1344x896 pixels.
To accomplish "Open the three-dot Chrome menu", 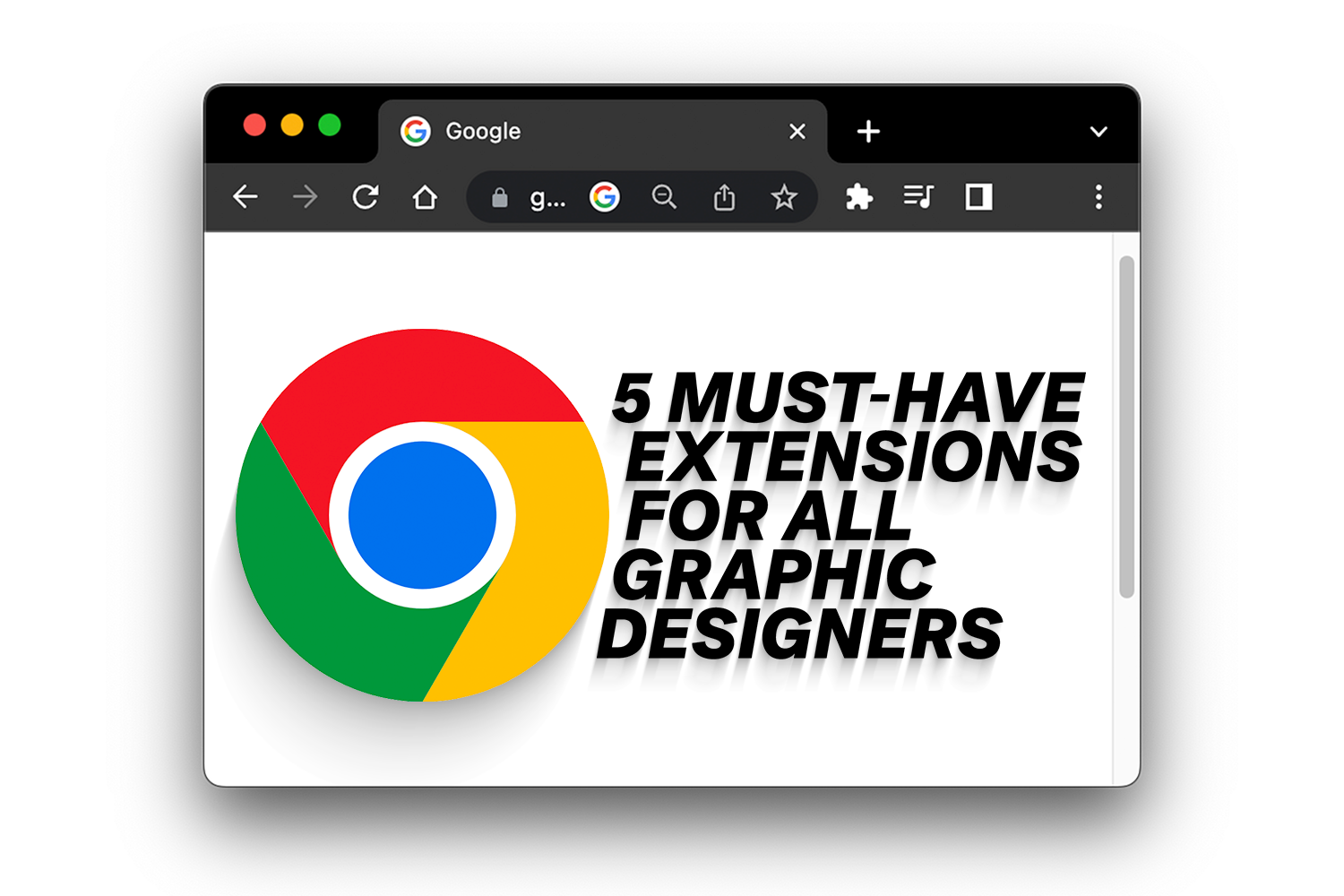I will (1098, 197).
